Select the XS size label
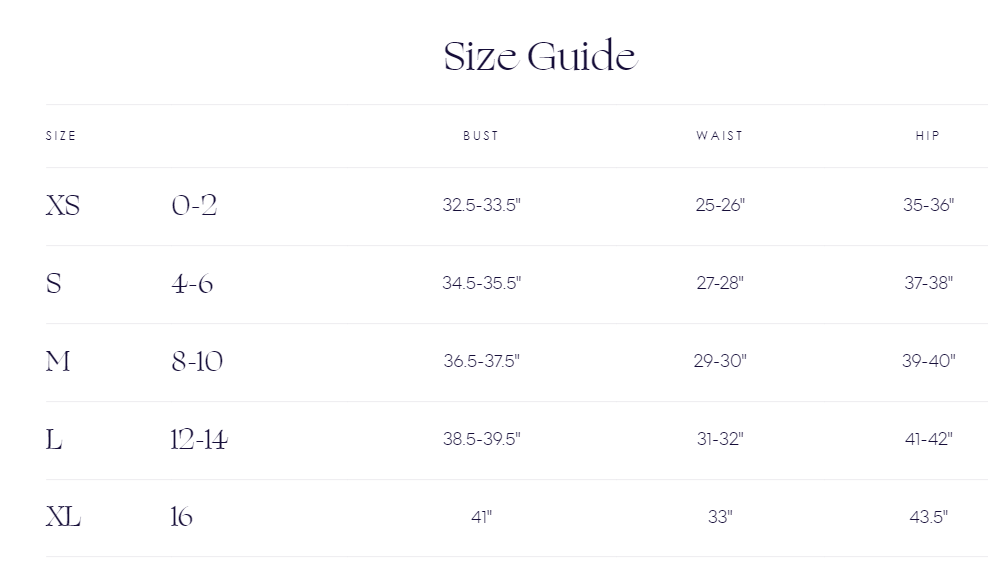988x578 pixels. pyautogui.click(x=63, y=206)
